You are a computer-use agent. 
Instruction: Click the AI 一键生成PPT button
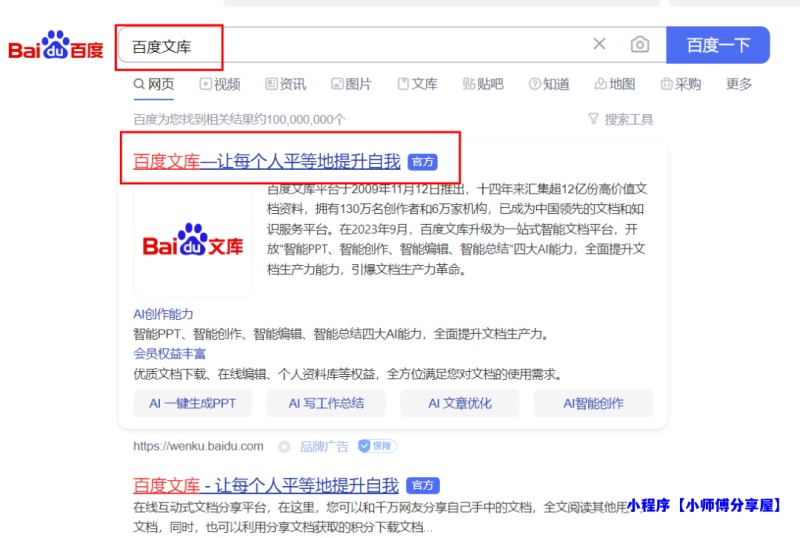tap(193, 403)
